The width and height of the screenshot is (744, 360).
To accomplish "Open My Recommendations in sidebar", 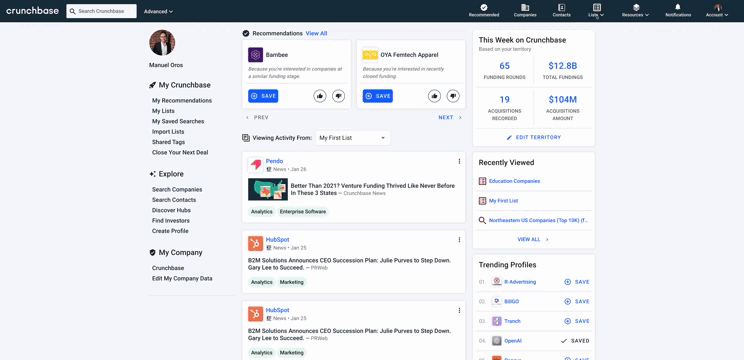I will point(182,101).
